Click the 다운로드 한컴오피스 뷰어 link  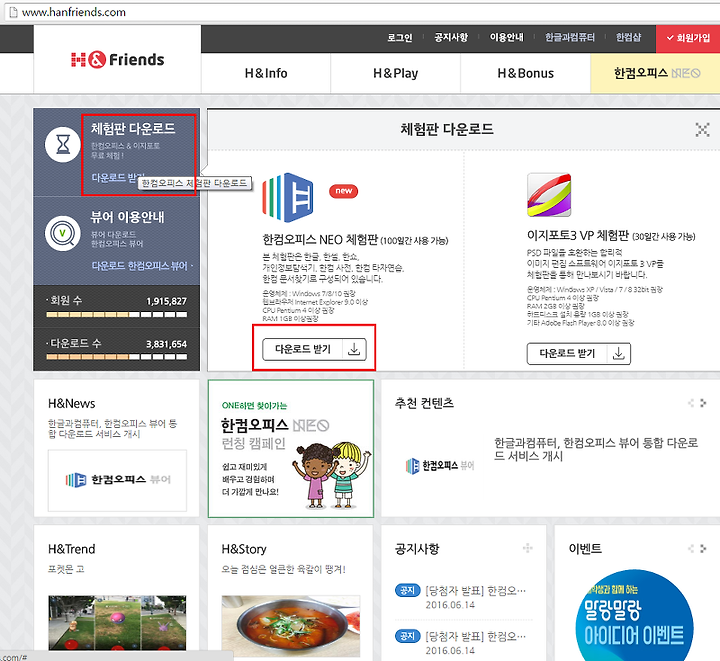(x=140, y=266)
